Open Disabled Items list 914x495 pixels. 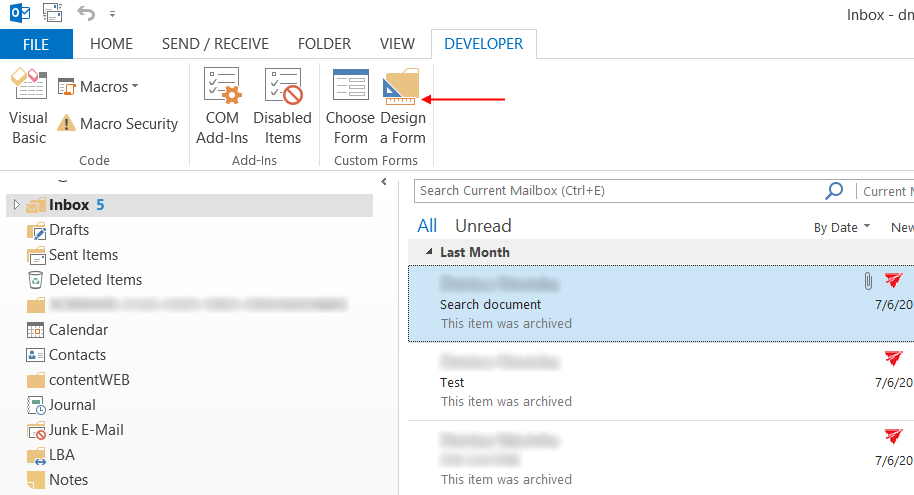click(x=282, y=106)
